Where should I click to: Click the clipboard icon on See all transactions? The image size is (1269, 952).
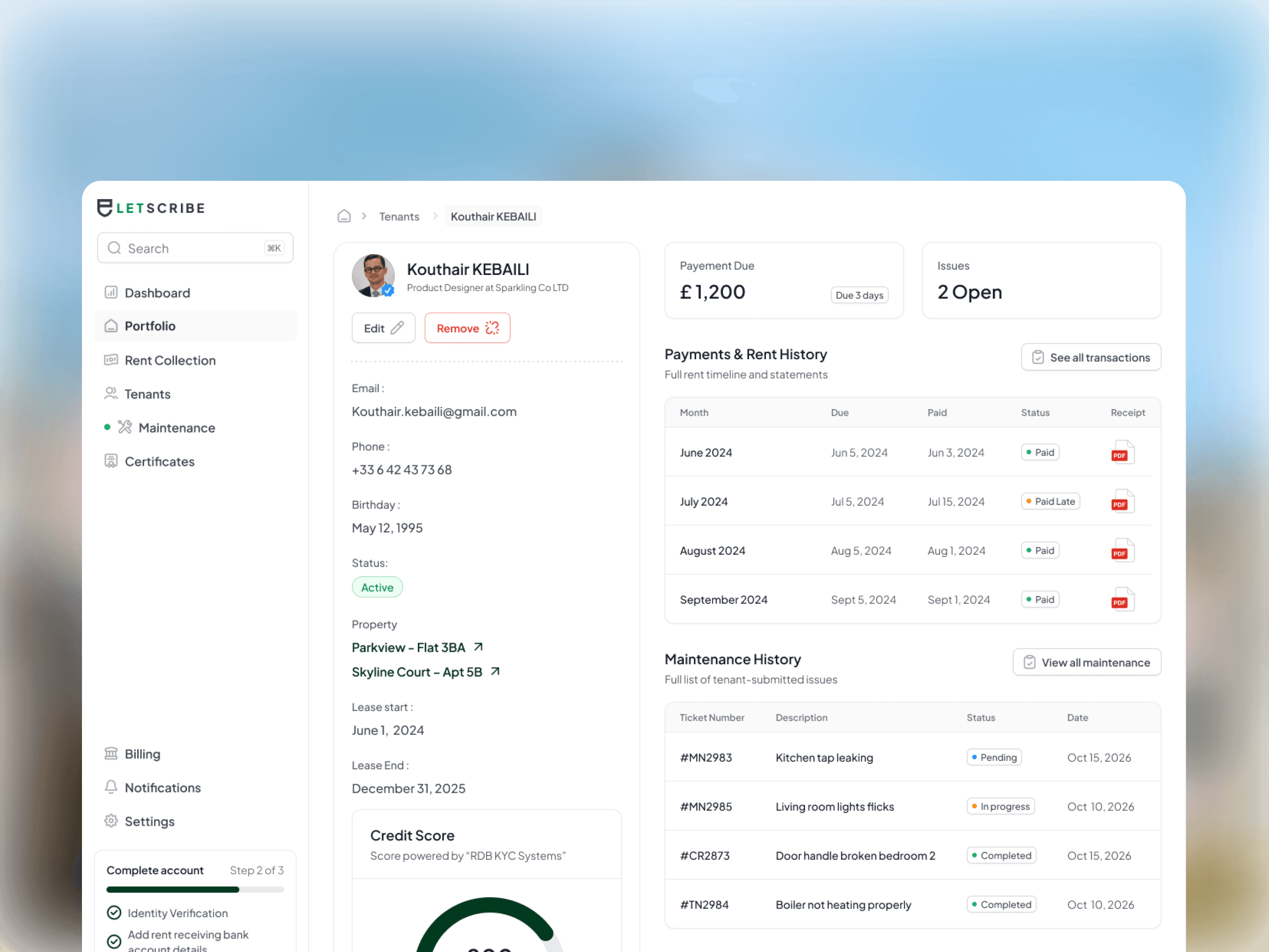point(1038,357)
